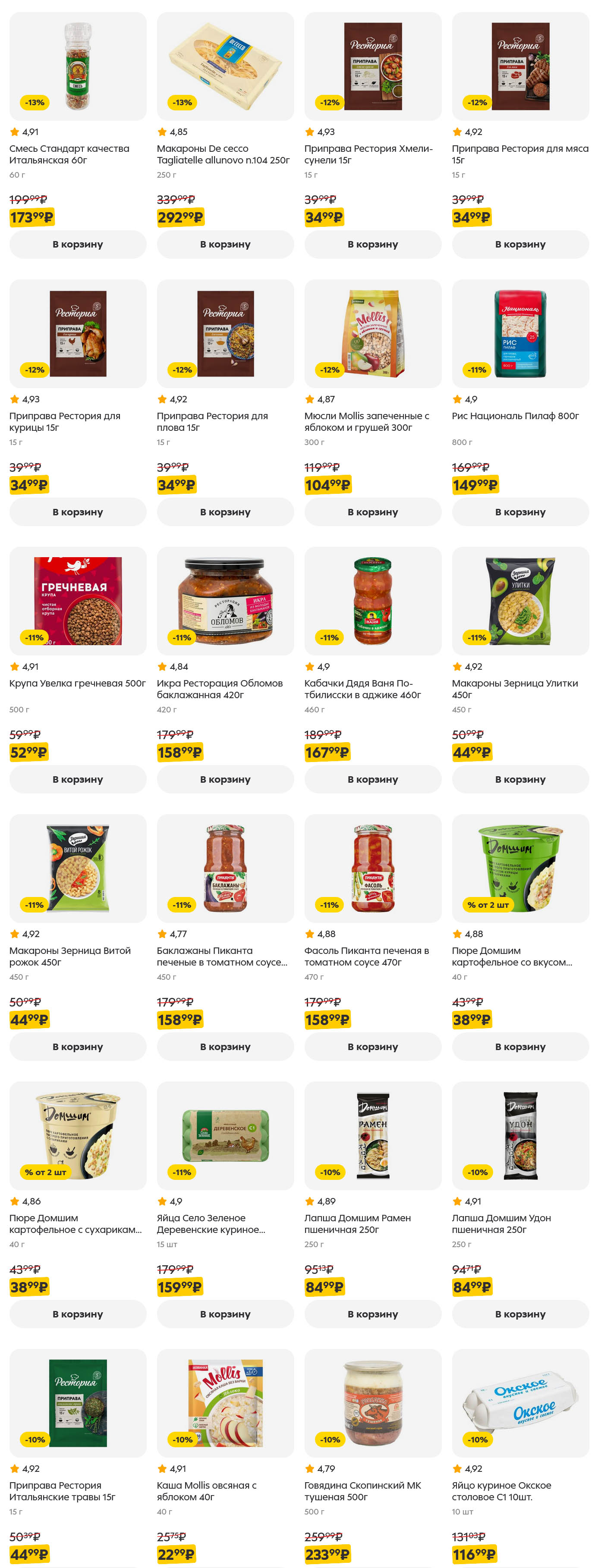Open Приправа Ресtория для плова title link
The image size is (598, 1568).
[x=212, y=422]
